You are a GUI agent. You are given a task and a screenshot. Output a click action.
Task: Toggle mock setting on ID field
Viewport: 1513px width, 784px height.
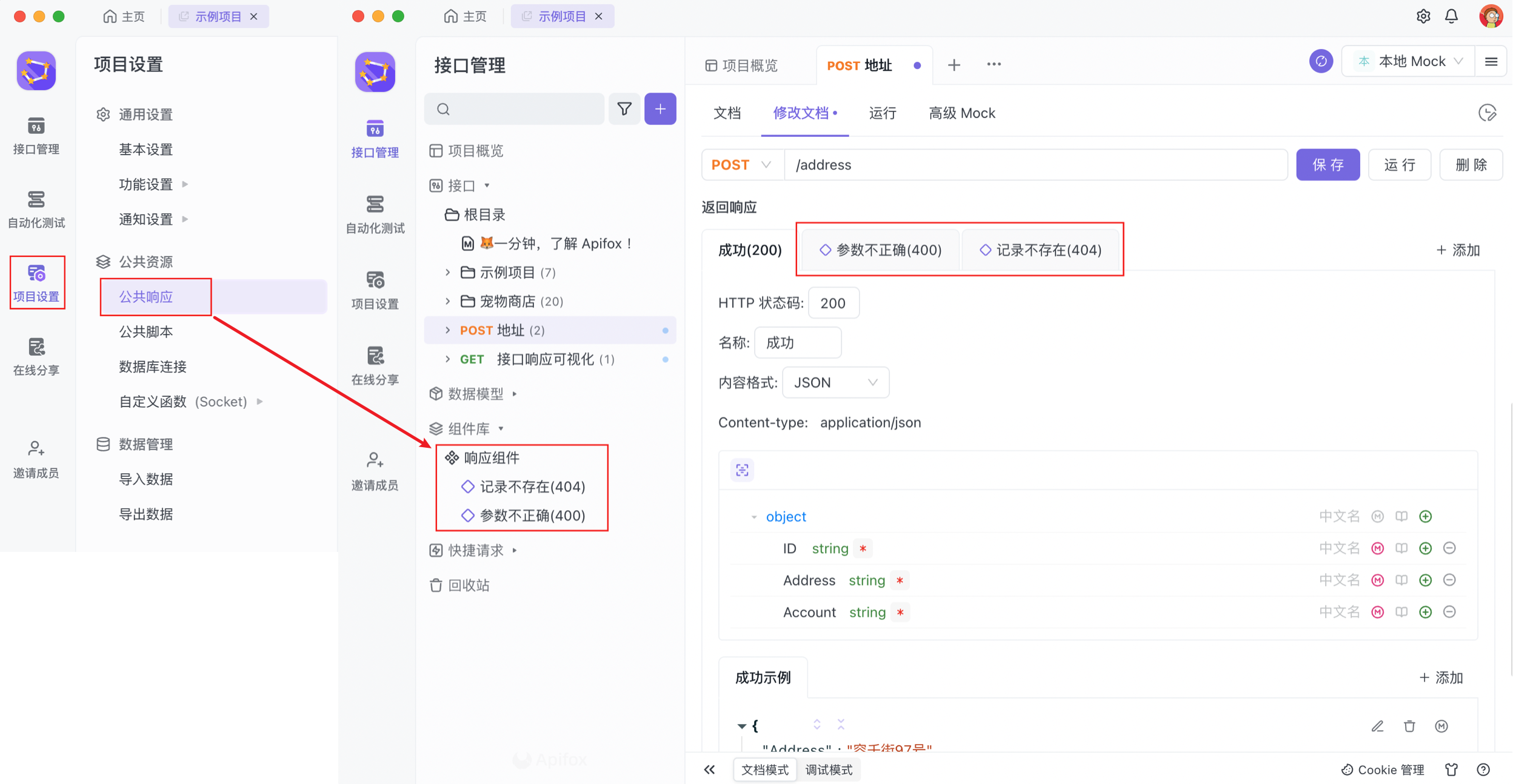pos(1377,548)
